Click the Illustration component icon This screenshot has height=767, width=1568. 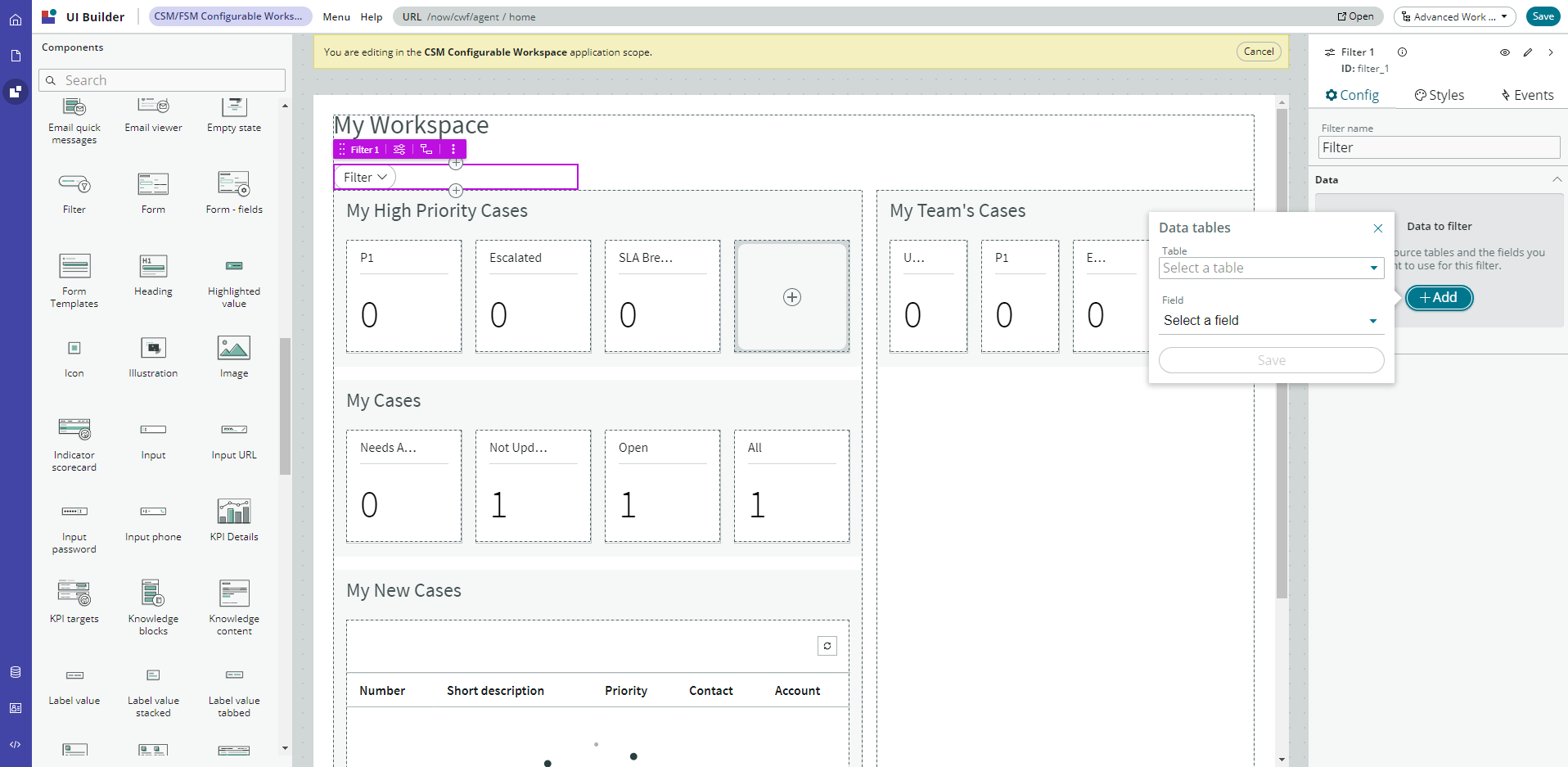point(153,348)
